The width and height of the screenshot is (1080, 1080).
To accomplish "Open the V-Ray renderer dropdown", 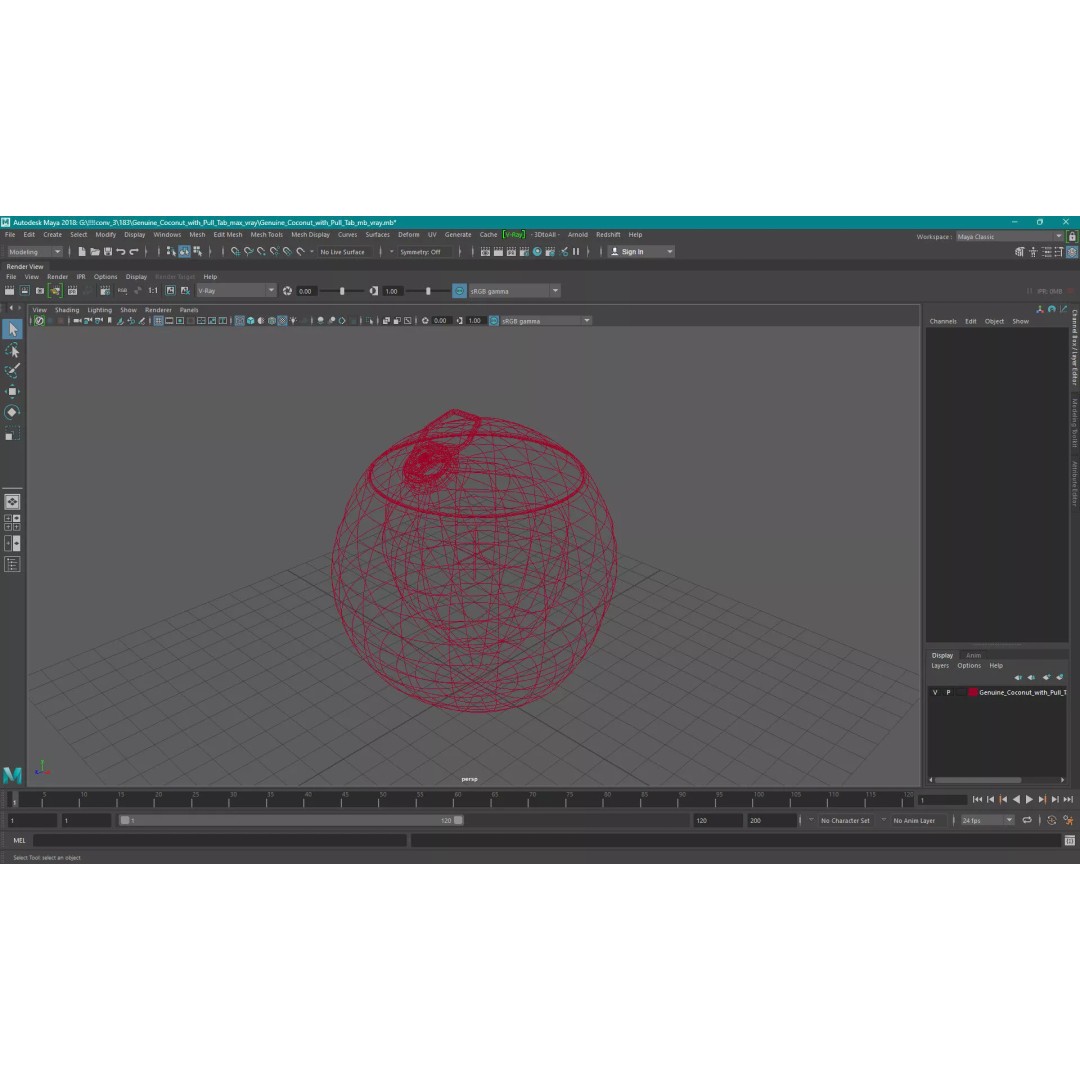I will click(236, 291).
